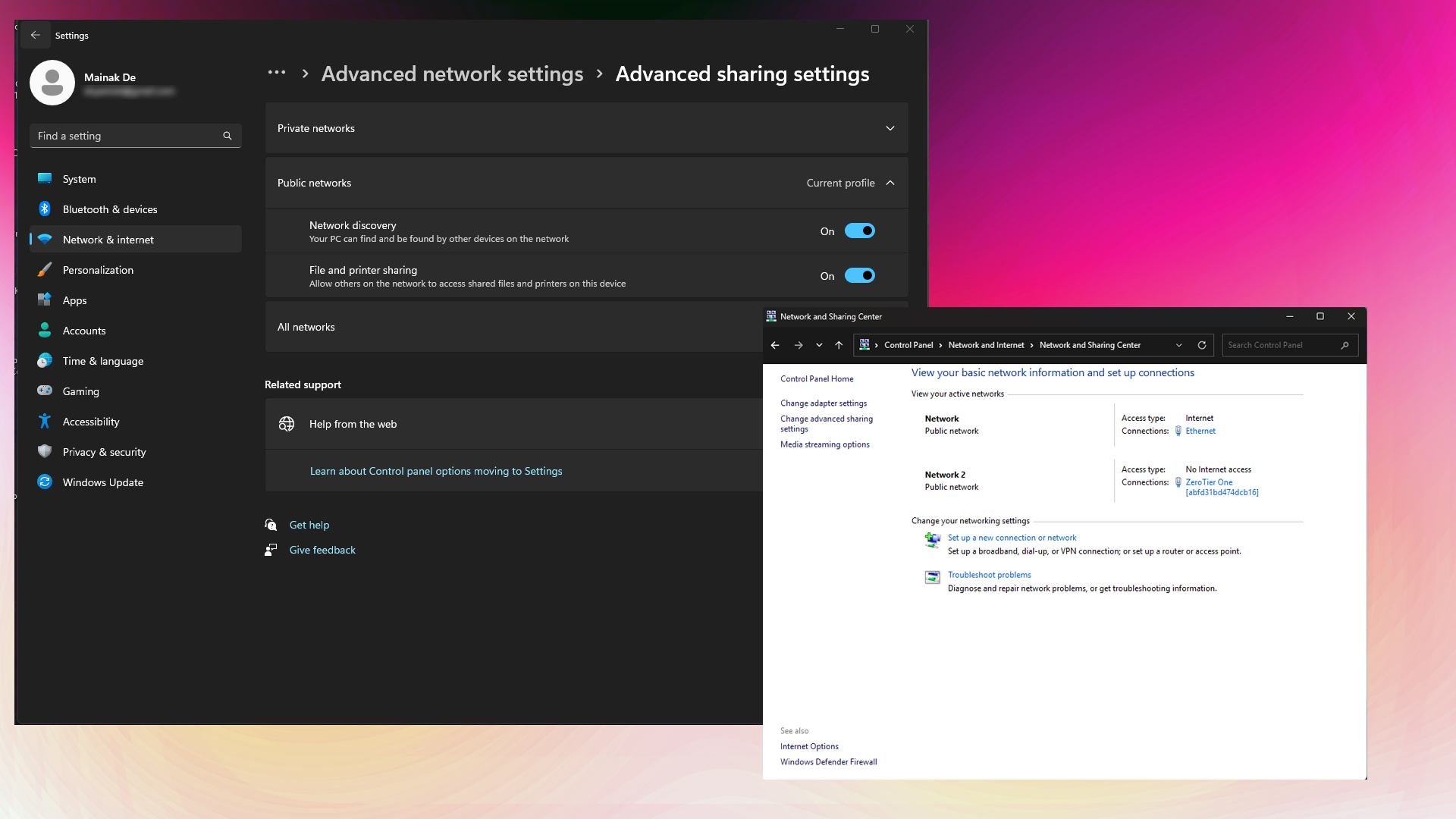Click Set up a new connection or network
The height and width of the screenshot is (819, 1456).
1012,538
